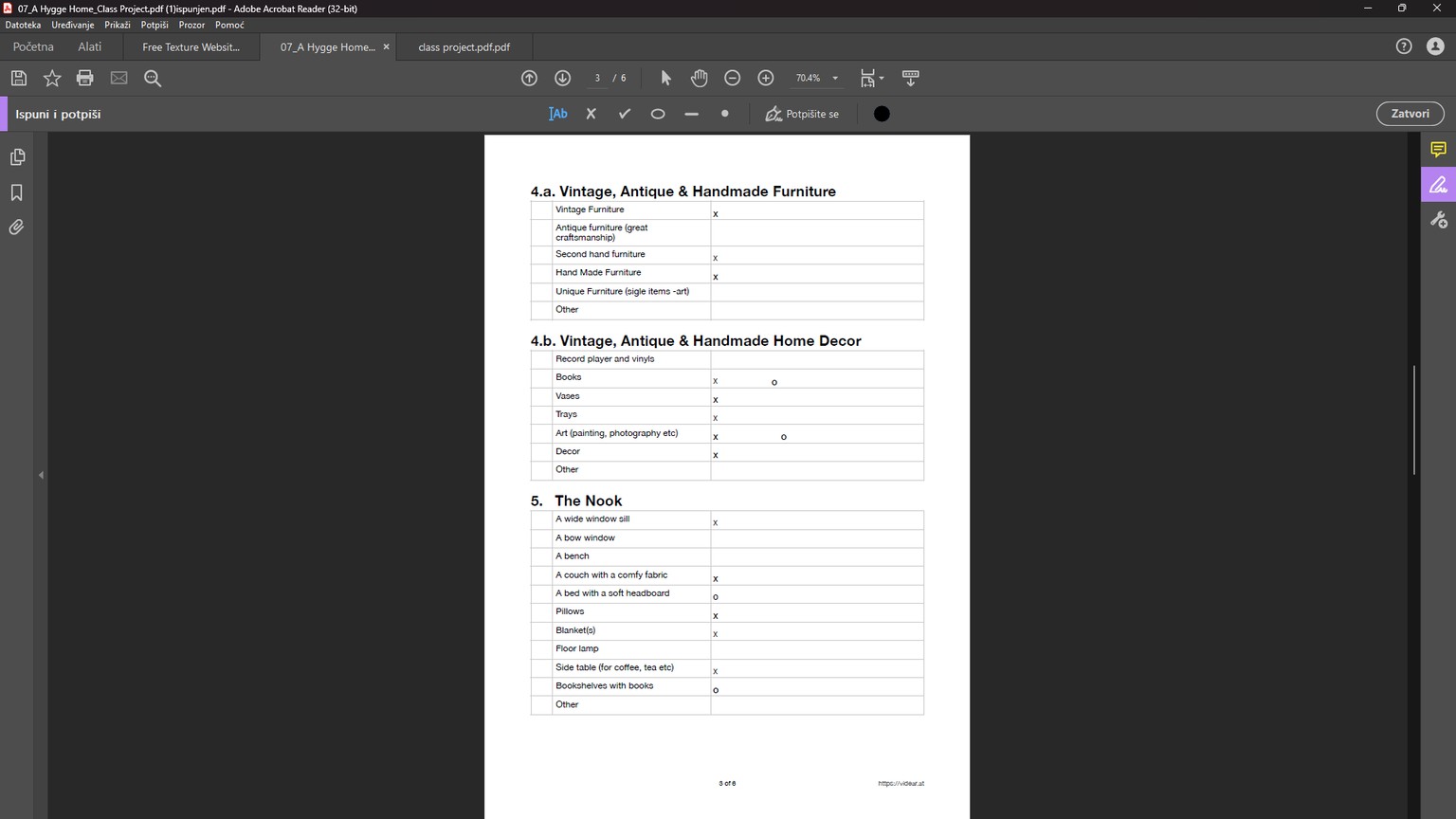Toggle the hand pan tool
Screen dimensions: 1456x819
[x=699, y=78]
